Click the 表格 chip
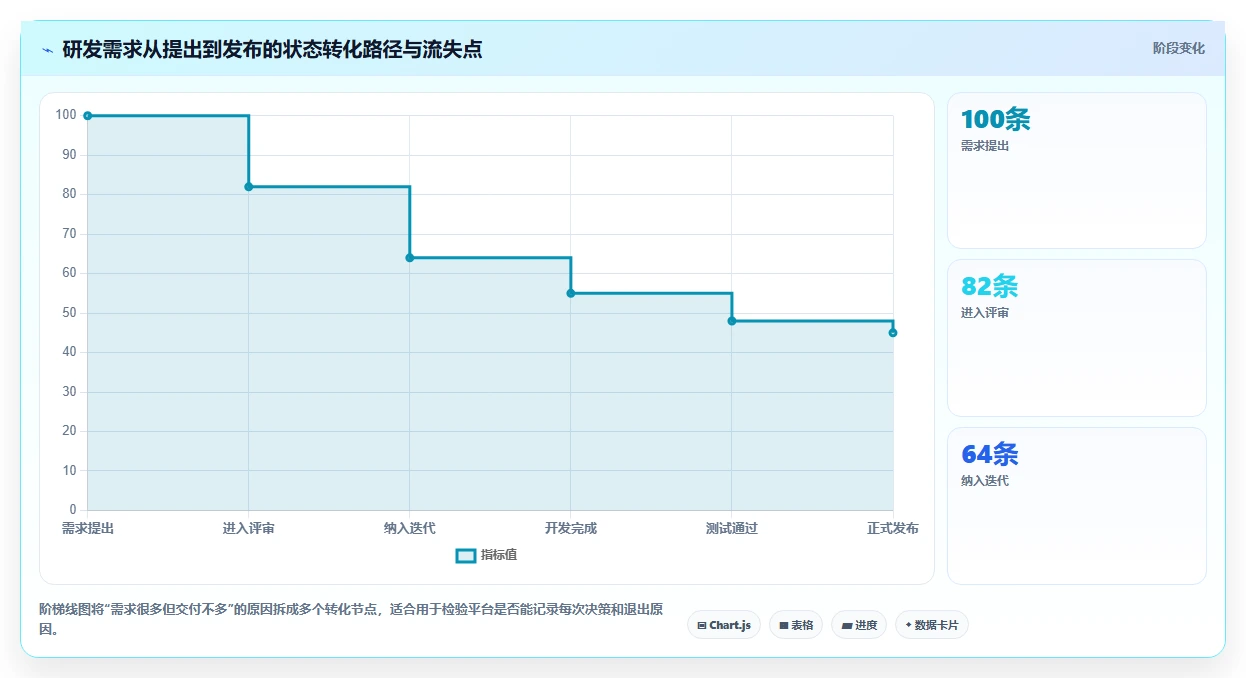 pos(796,625)
